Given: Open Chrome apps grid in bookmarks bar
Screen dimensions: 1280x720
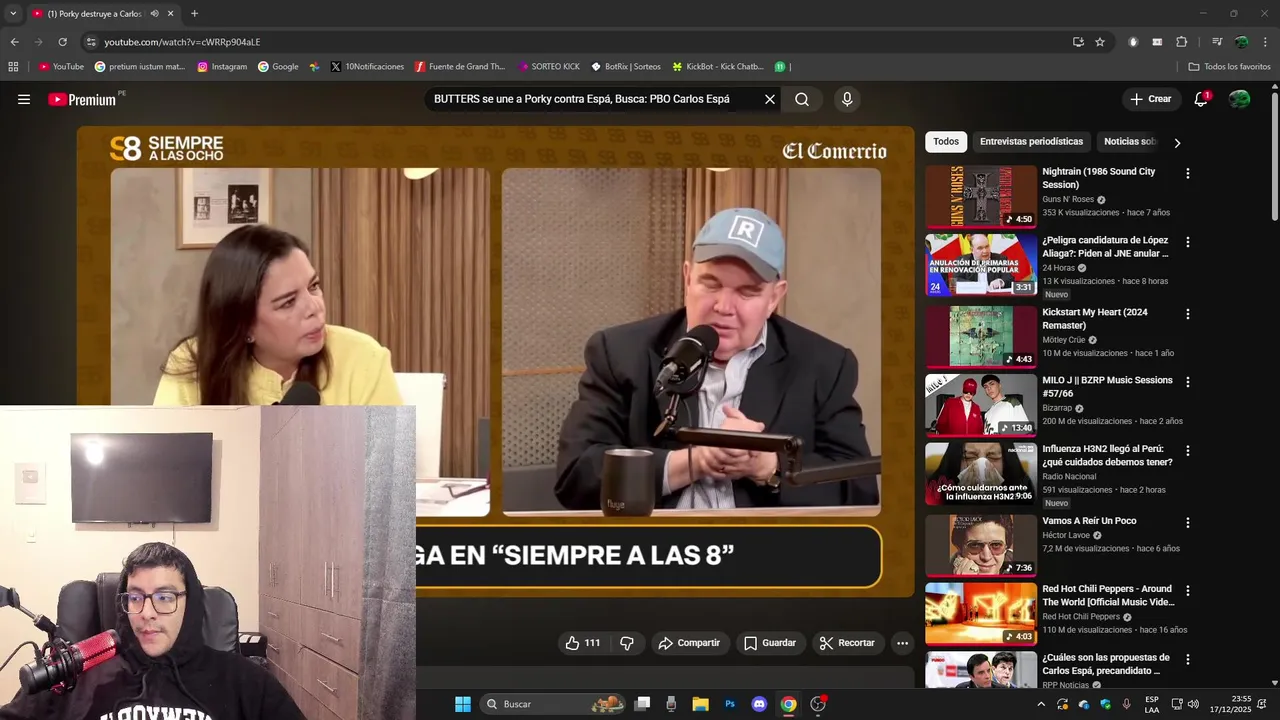Looking at the screenshot, I should pyautogui.click(x=13, y=67).
